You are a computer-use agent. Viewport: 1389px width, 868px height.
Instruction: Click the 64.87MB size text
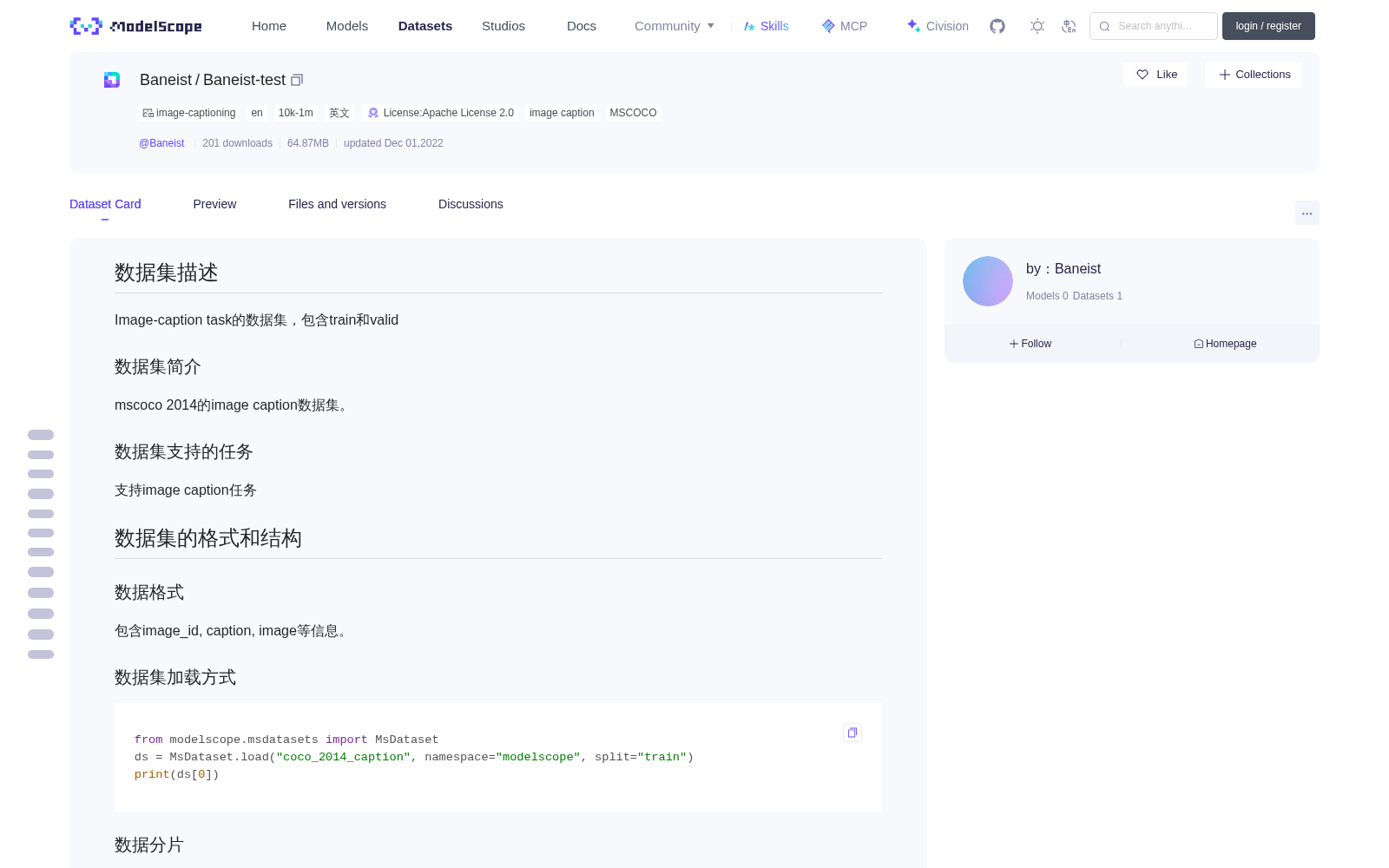pyautogui.click(x=308, y=143)
